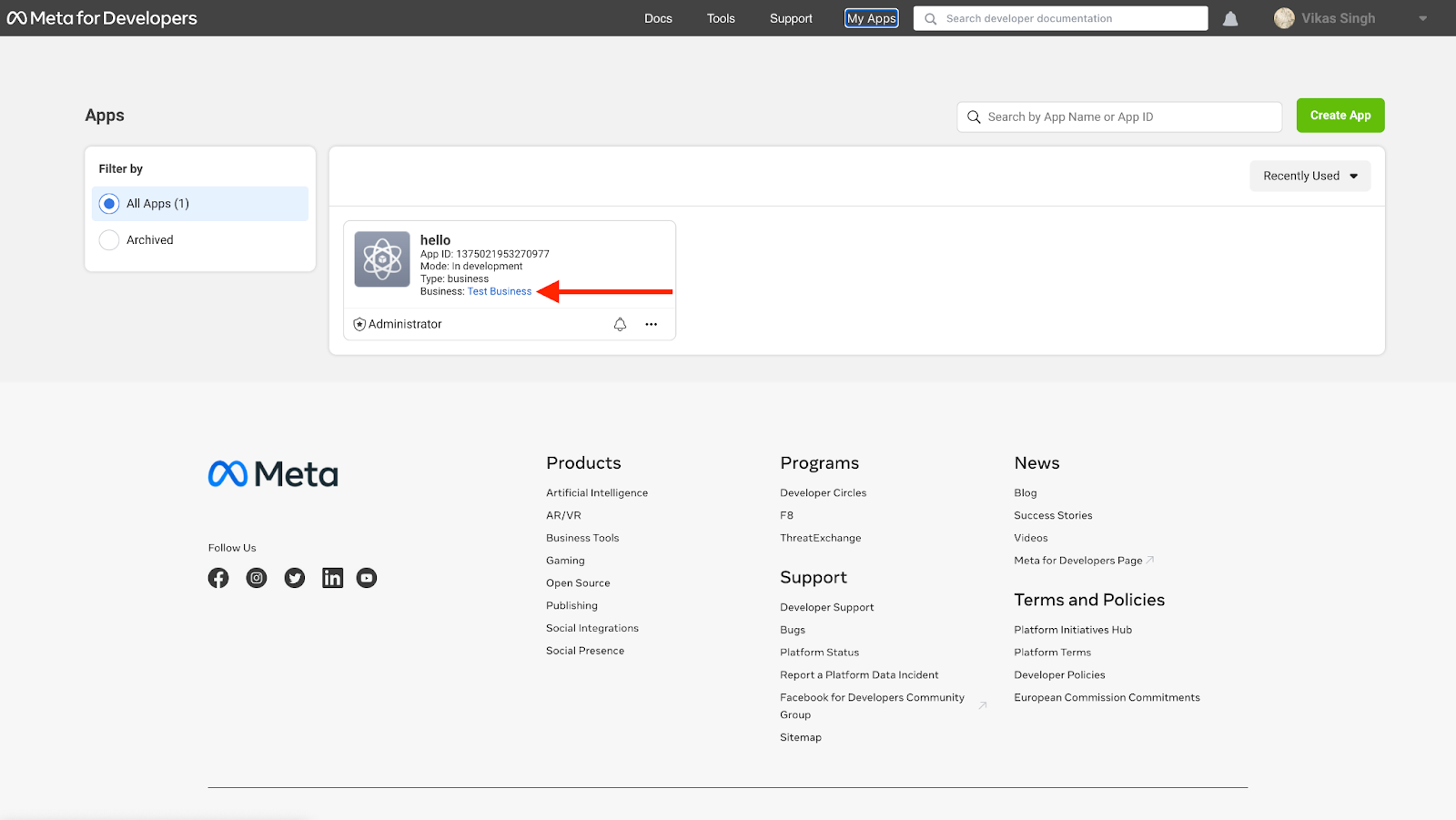Open the Instagram icon under Follow Us

pyautogui.click(x=257, y=578)
